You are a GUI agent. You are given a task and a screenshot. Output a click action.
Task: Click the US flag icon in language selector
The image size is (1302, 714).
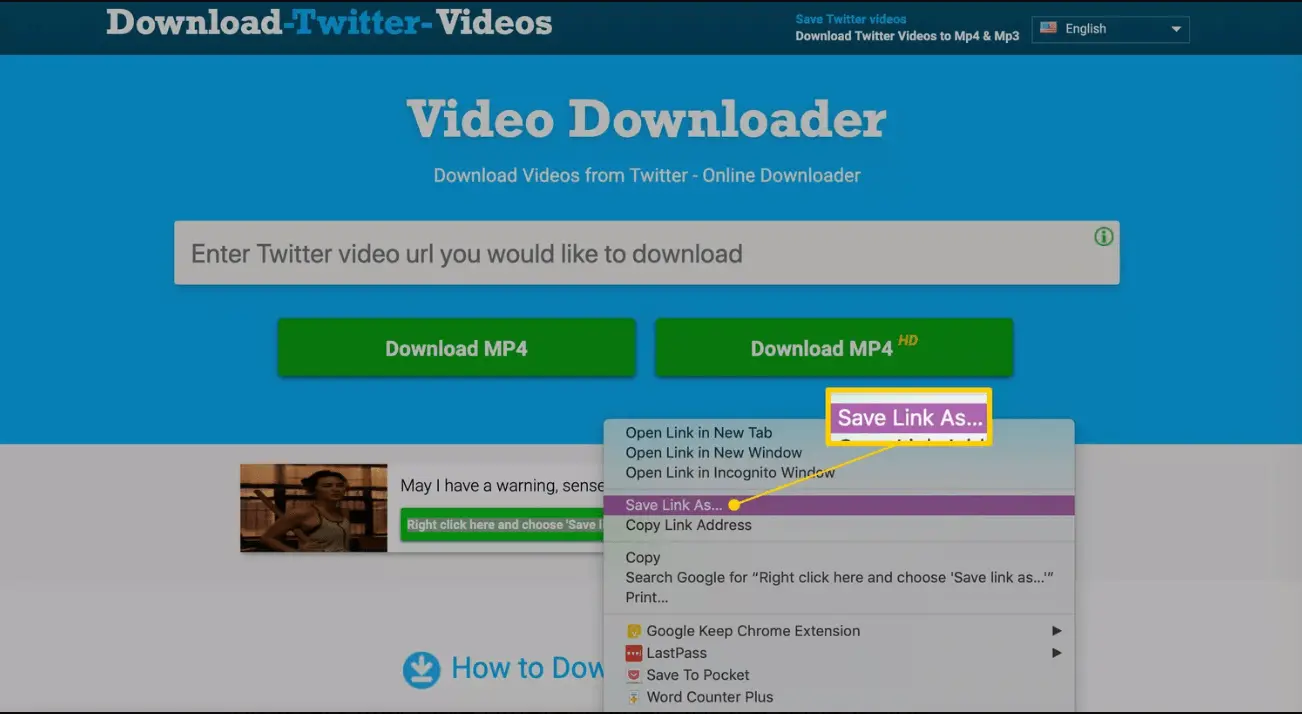pos(1048,28)
